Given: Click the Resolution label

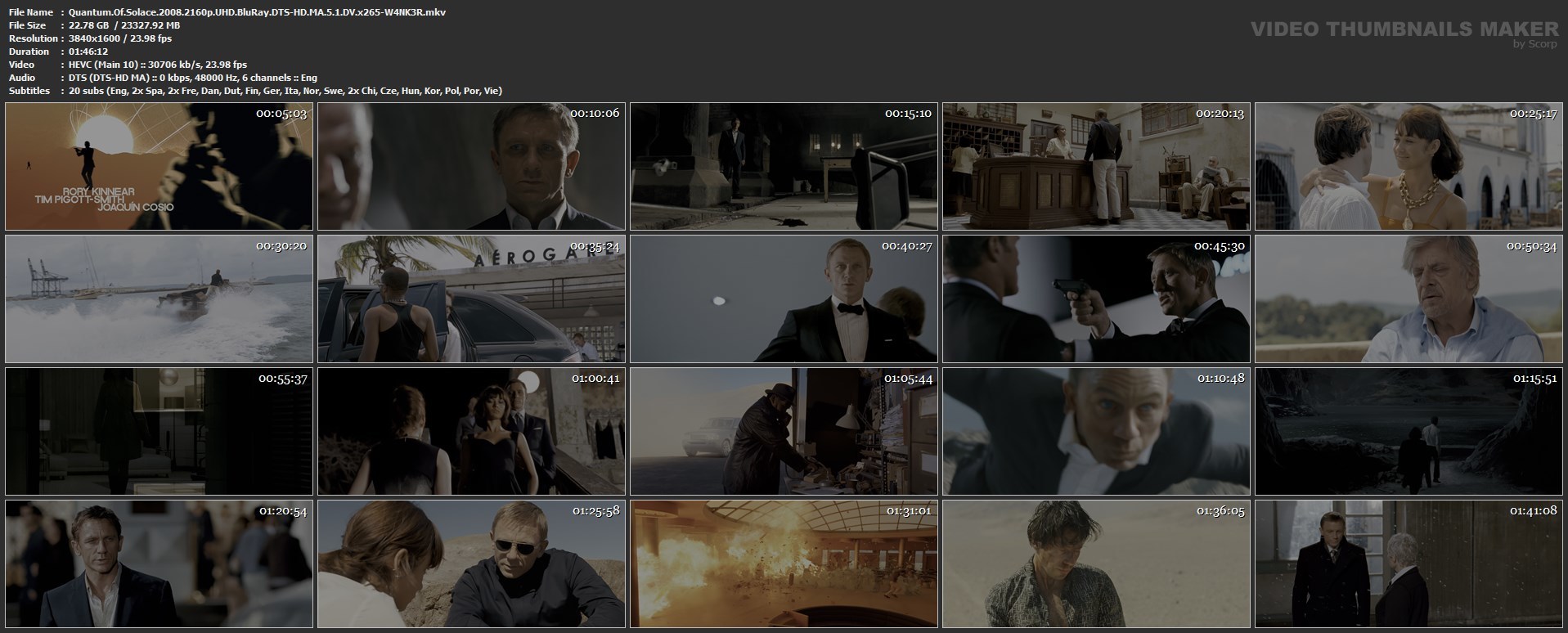Looking at the screenshot, I should [33, 38].
